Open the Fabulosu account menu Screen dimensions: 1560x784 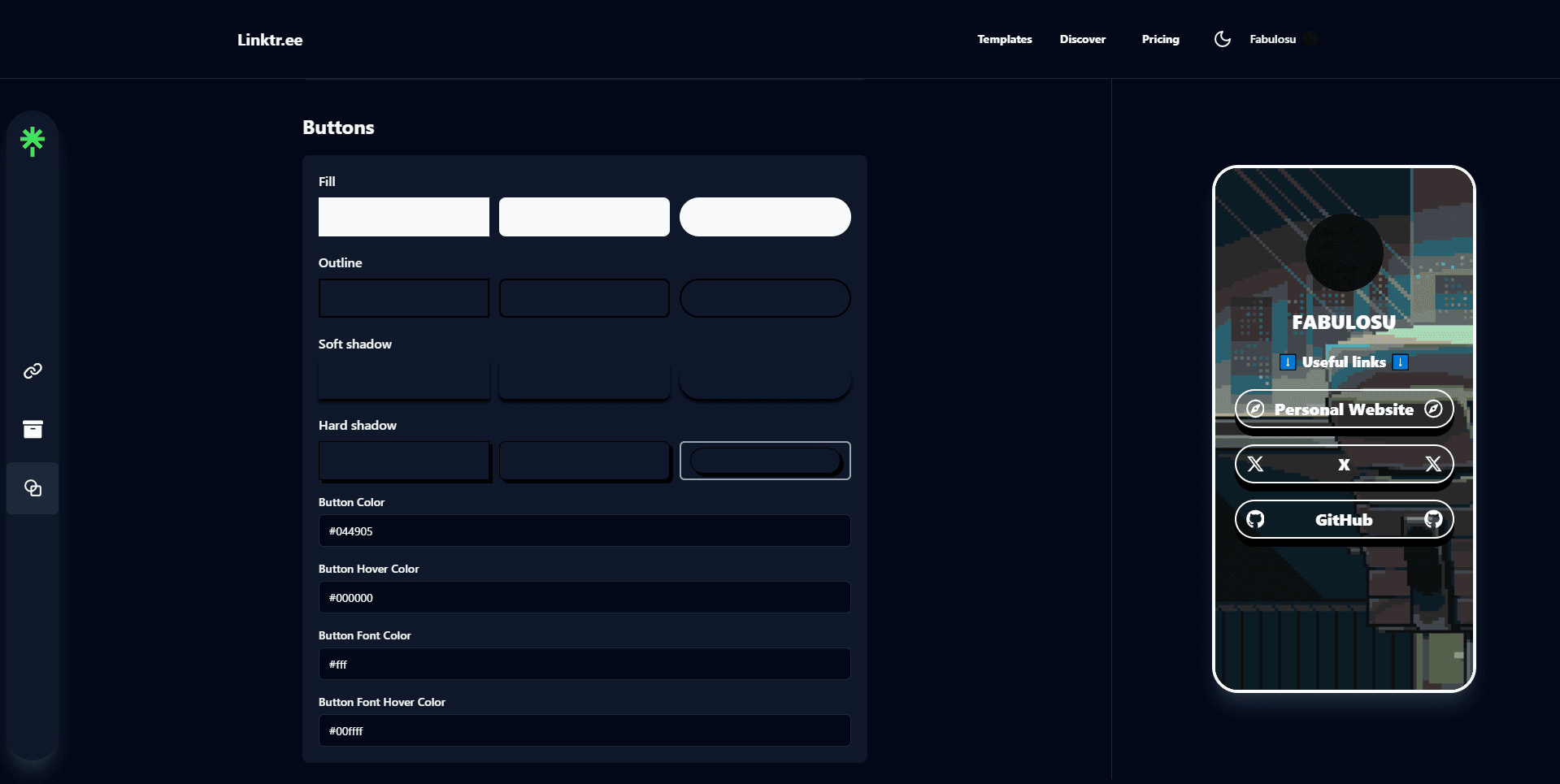[x=1275, y=38]
